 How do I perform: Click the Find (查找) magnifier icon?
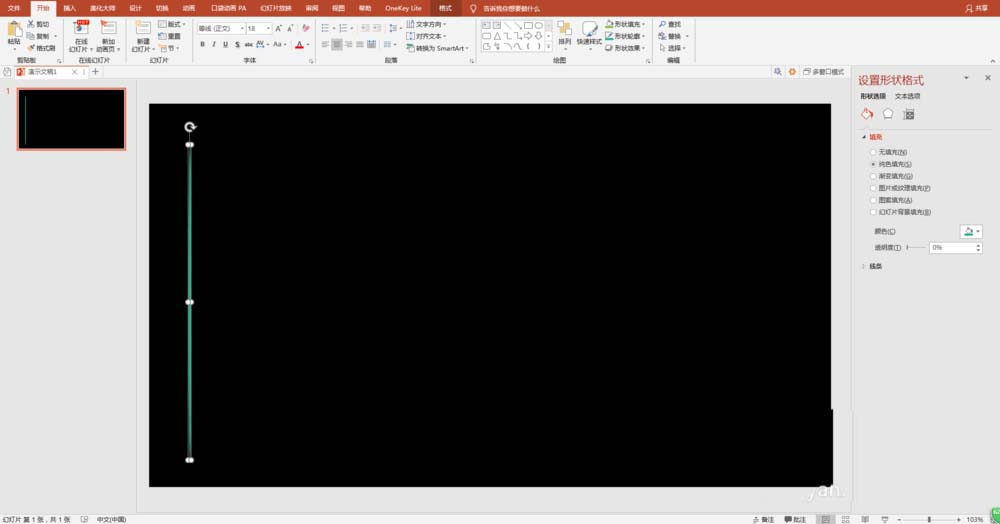663,24
